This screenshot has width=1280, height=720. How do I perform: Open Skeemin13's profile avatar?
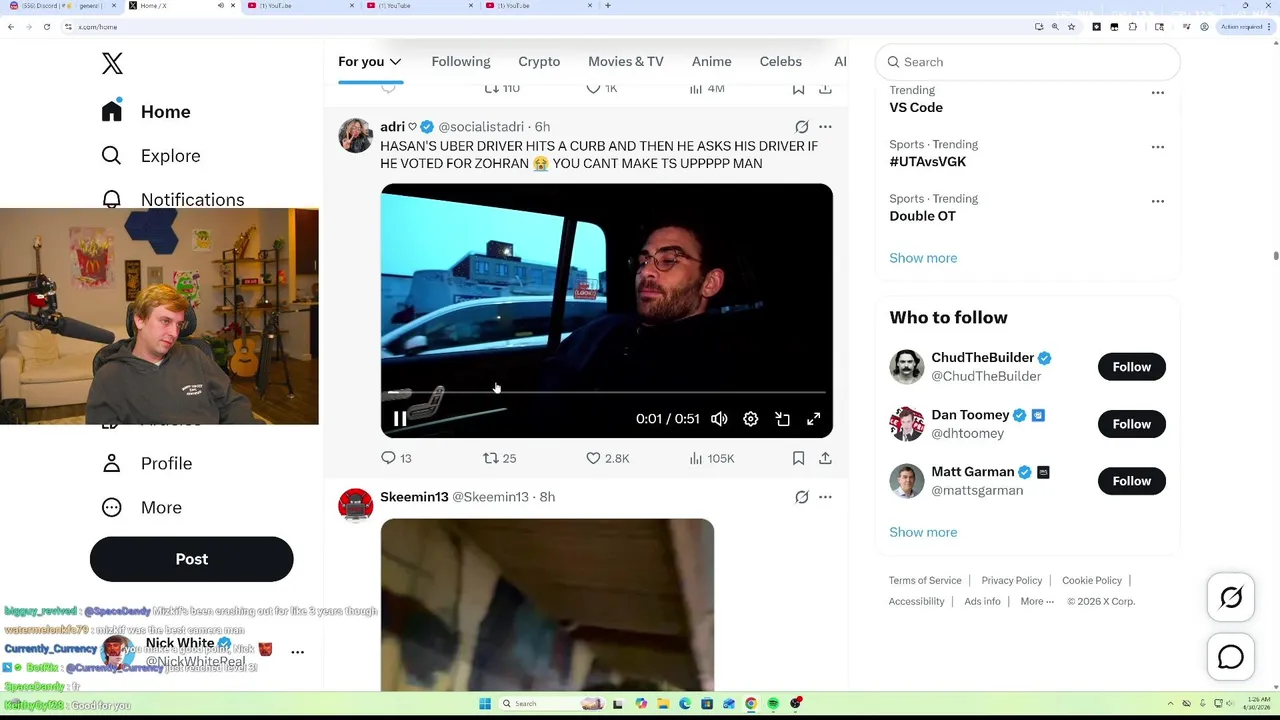[355, 505]
